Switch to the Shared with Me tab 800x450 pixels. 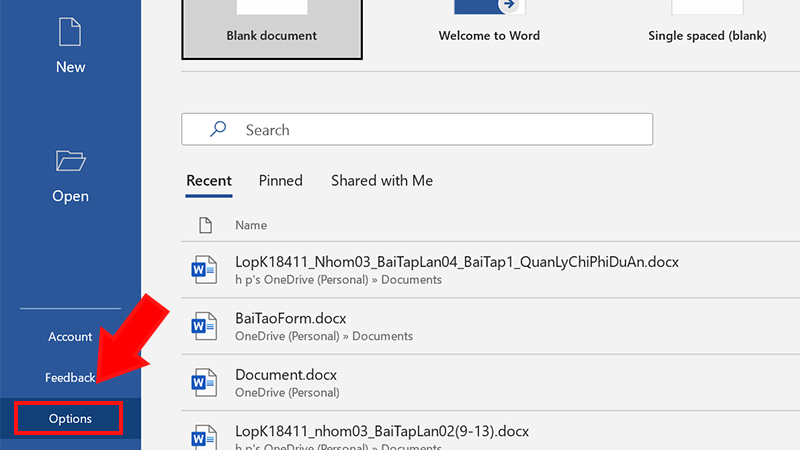coord(382,181)
